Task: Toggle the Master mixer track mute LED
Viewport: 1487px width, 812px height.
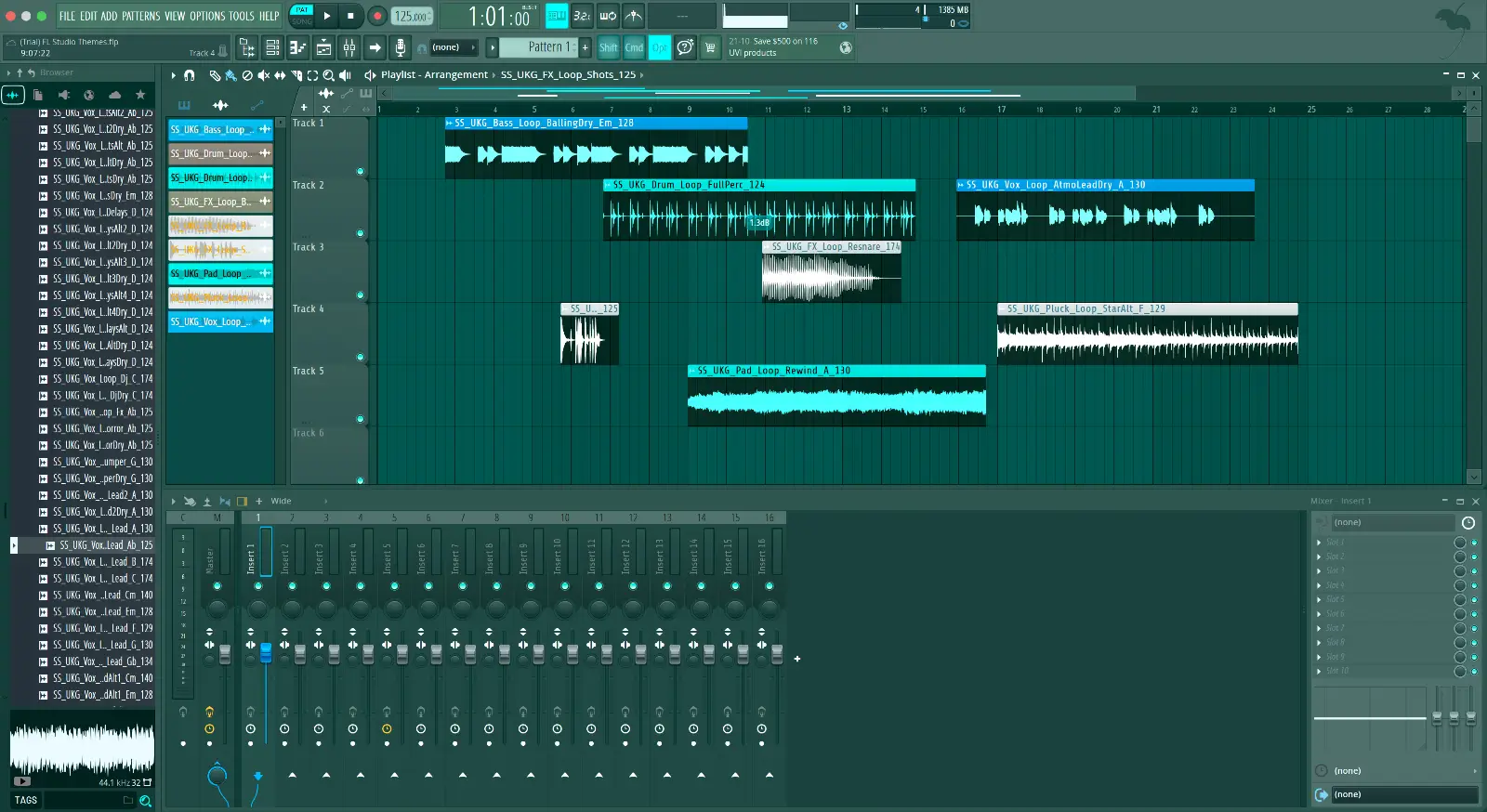Action: [217, 586]
